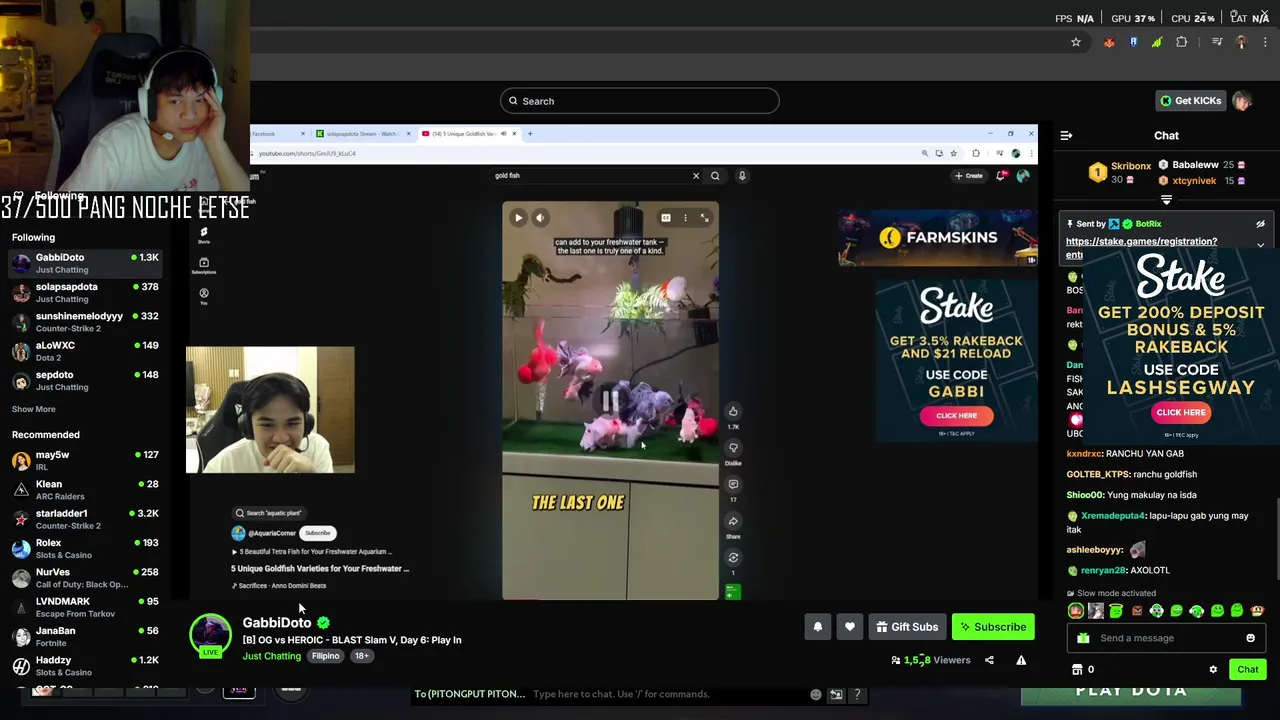Send the message with the green Chat button
Image resolution: width=1280 pixels, height=720 pixels.
(1248, 670)
